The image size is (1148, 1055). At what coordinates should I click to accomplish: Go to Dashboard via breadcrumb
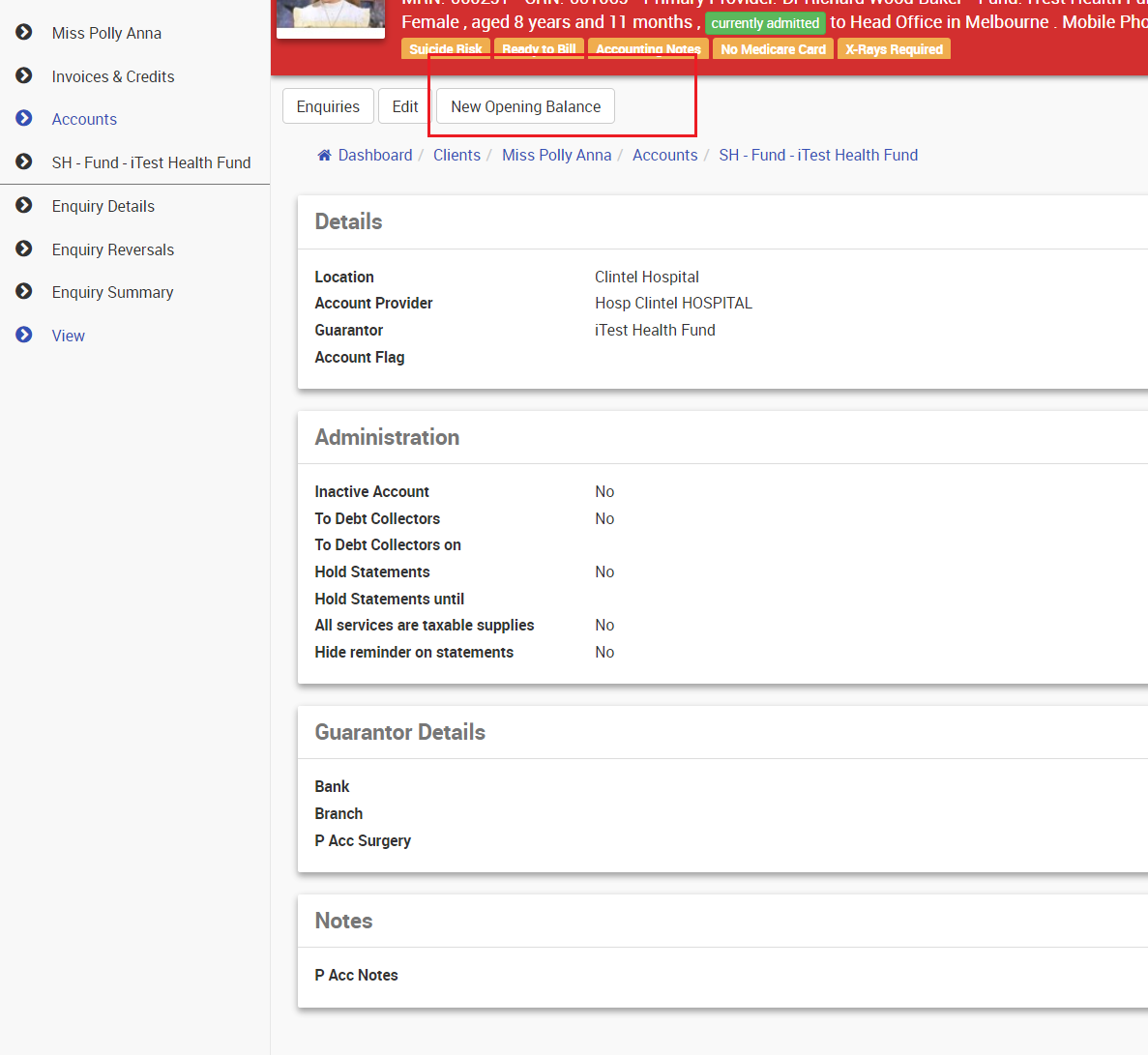(375, 156)
